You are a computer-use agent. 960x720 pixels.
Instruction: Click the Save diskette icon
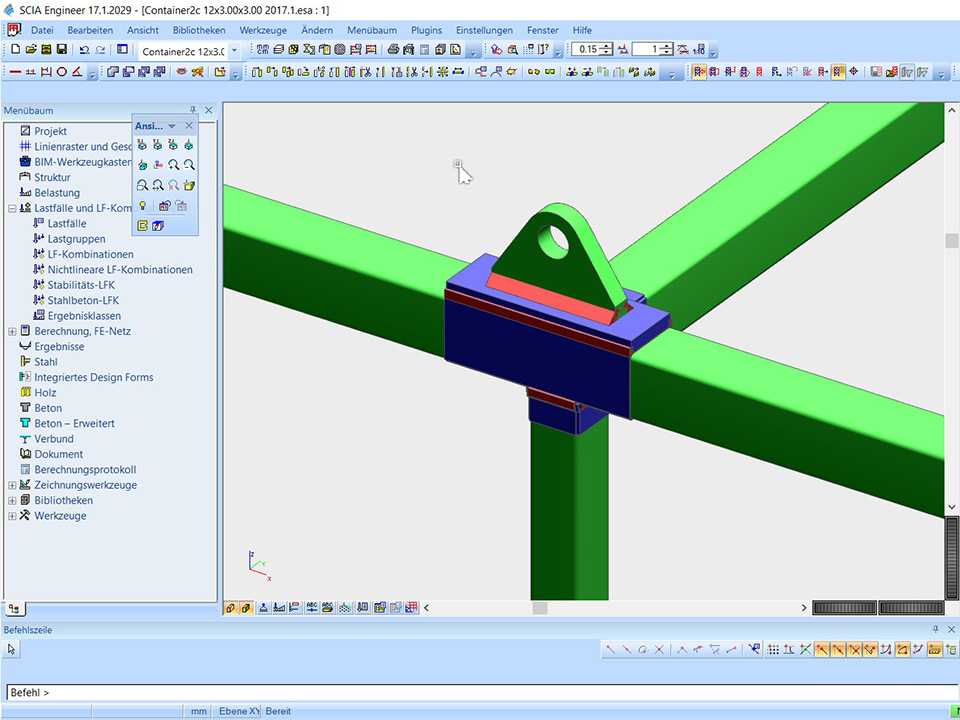[62, 49]
